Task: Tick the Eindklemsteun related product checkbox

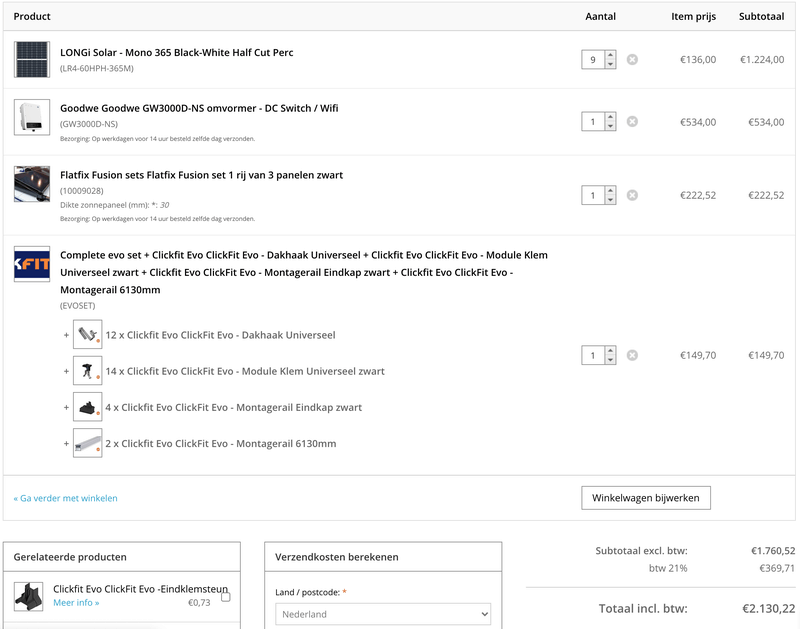Action: click(226, 597)
